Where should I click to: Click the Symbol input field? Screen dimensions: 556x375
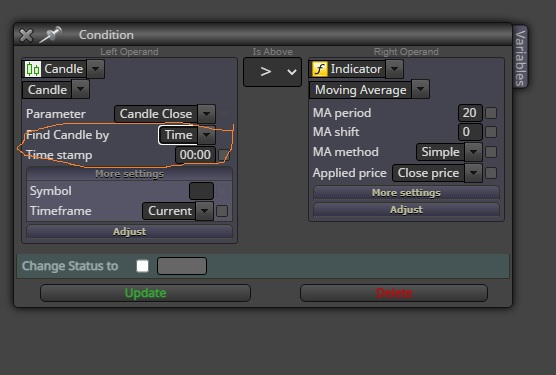[201, 191]
